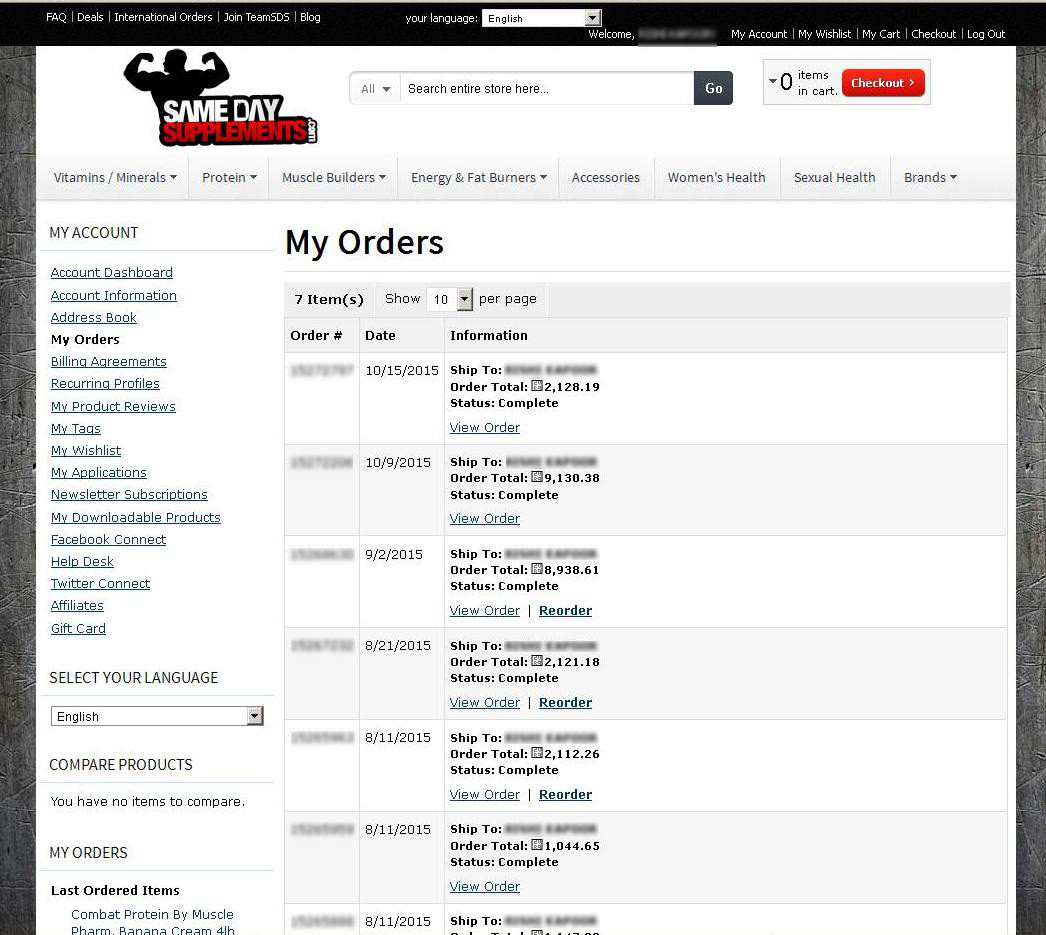Click the red Checkout button
1046x935 pixels.
[x=883, y=83]
